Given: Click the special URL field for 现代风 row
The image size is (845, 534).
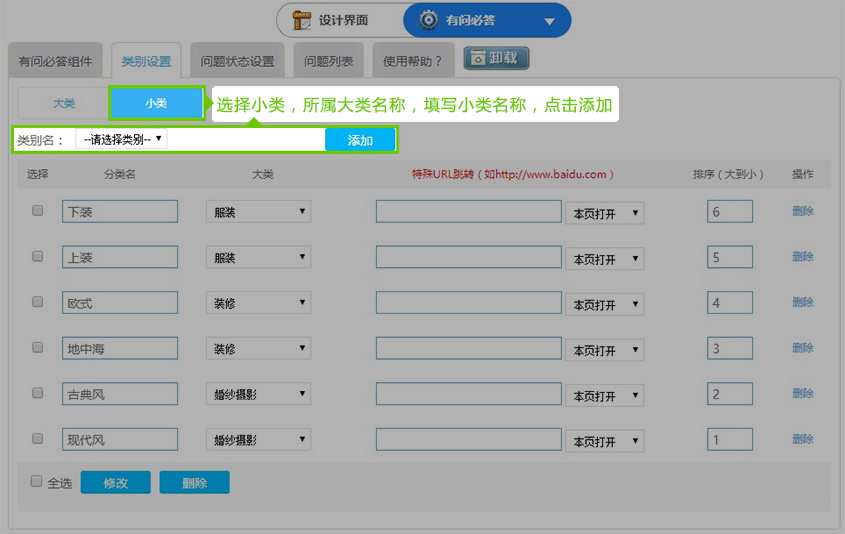Looking at the screenshot, I should click(x=468, y=439).
